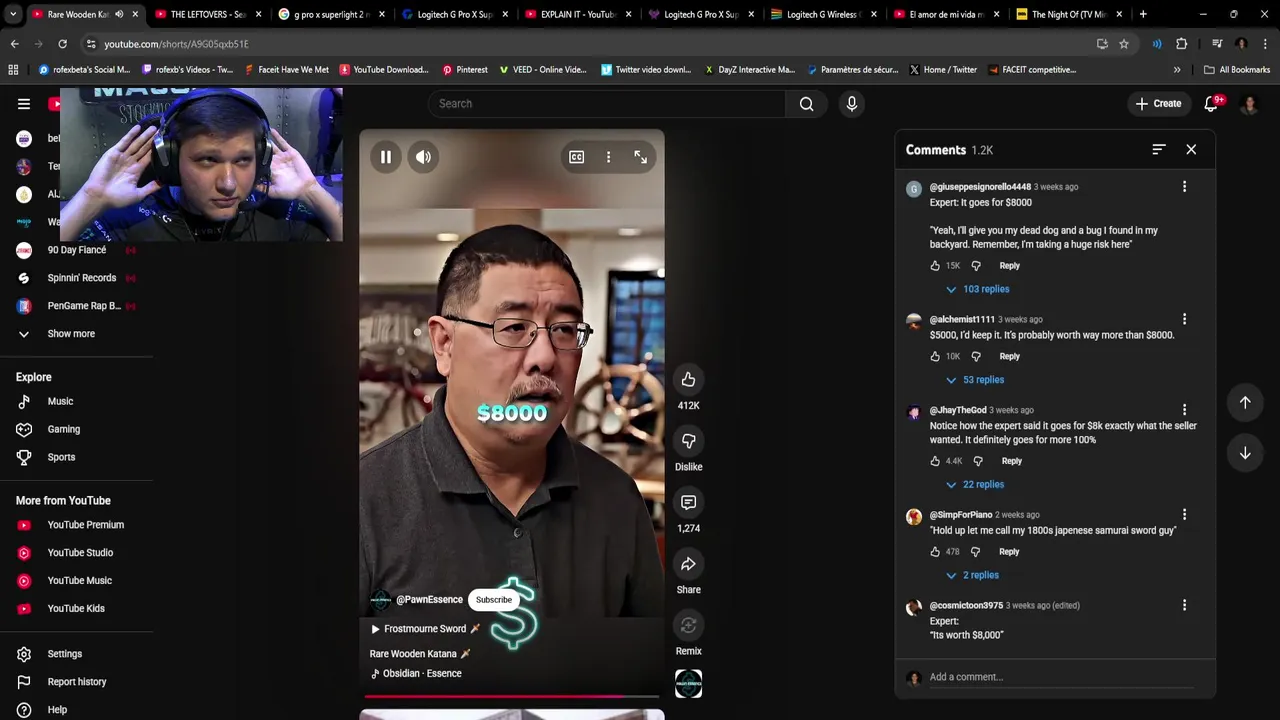
Task: Open the Create menu
Action: pos(1158,104)
